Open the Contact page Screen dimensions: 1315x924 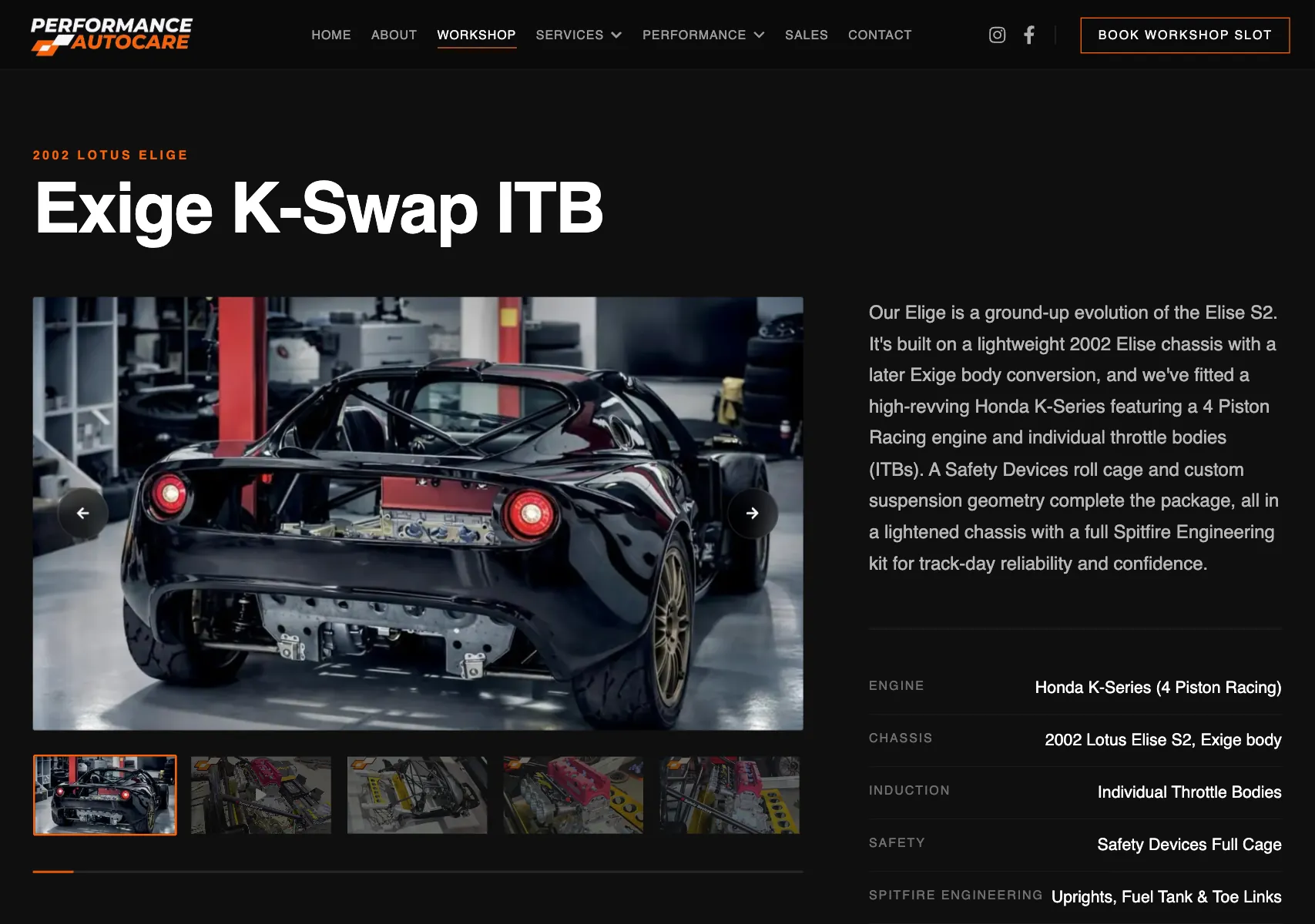pos(880,35)
